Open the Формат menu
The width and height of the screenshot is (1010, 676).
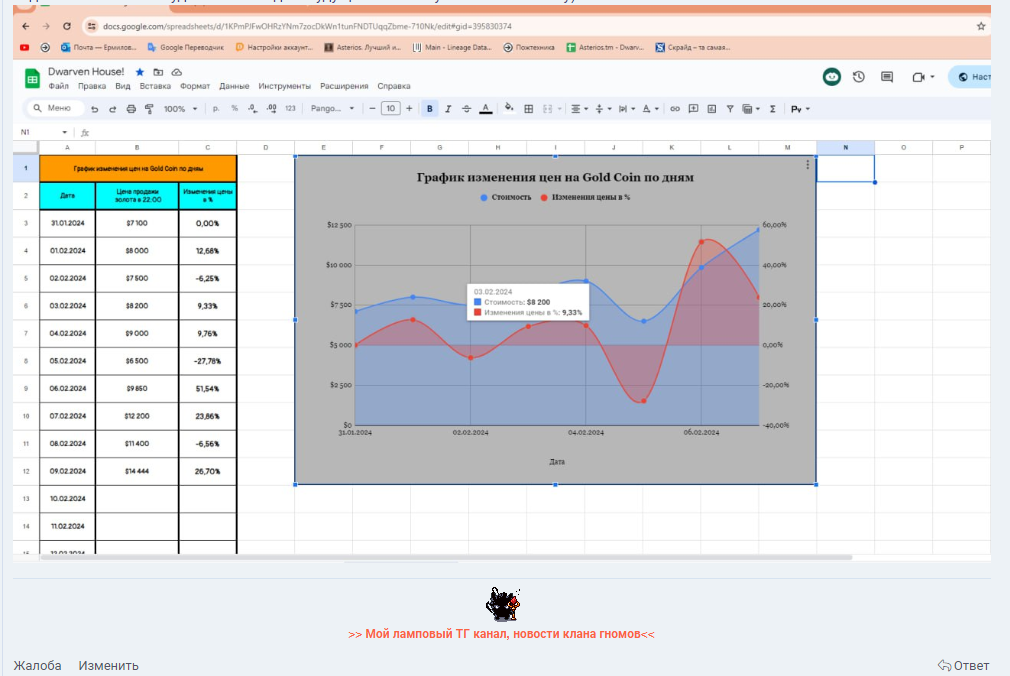[195, 86]
